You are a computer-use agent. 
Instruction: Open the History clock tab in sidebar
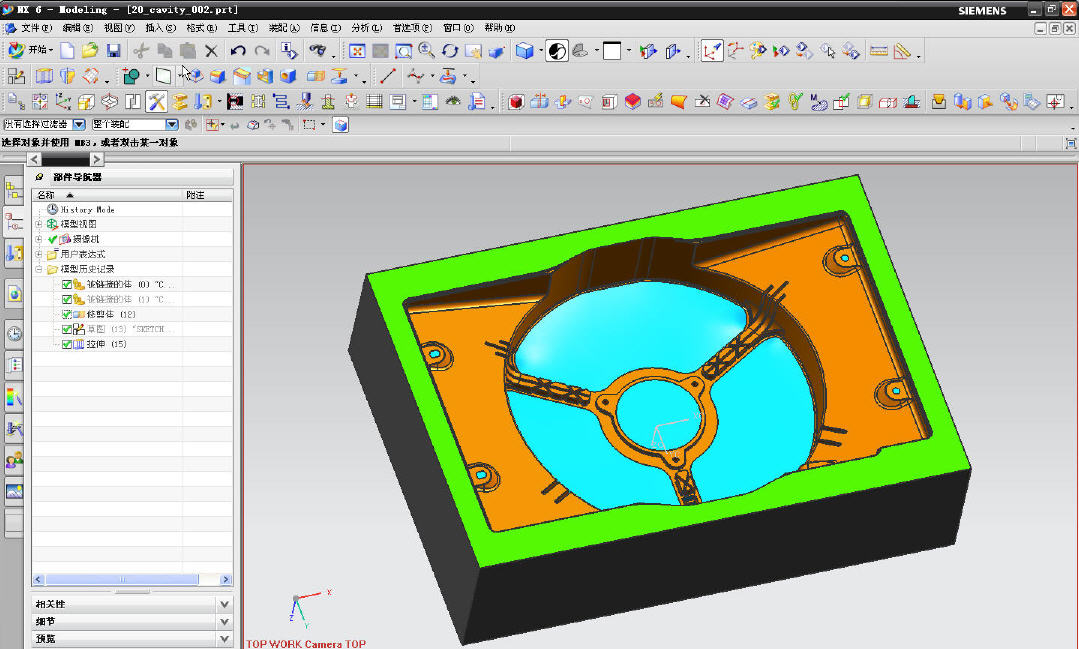tap(14, 333)
